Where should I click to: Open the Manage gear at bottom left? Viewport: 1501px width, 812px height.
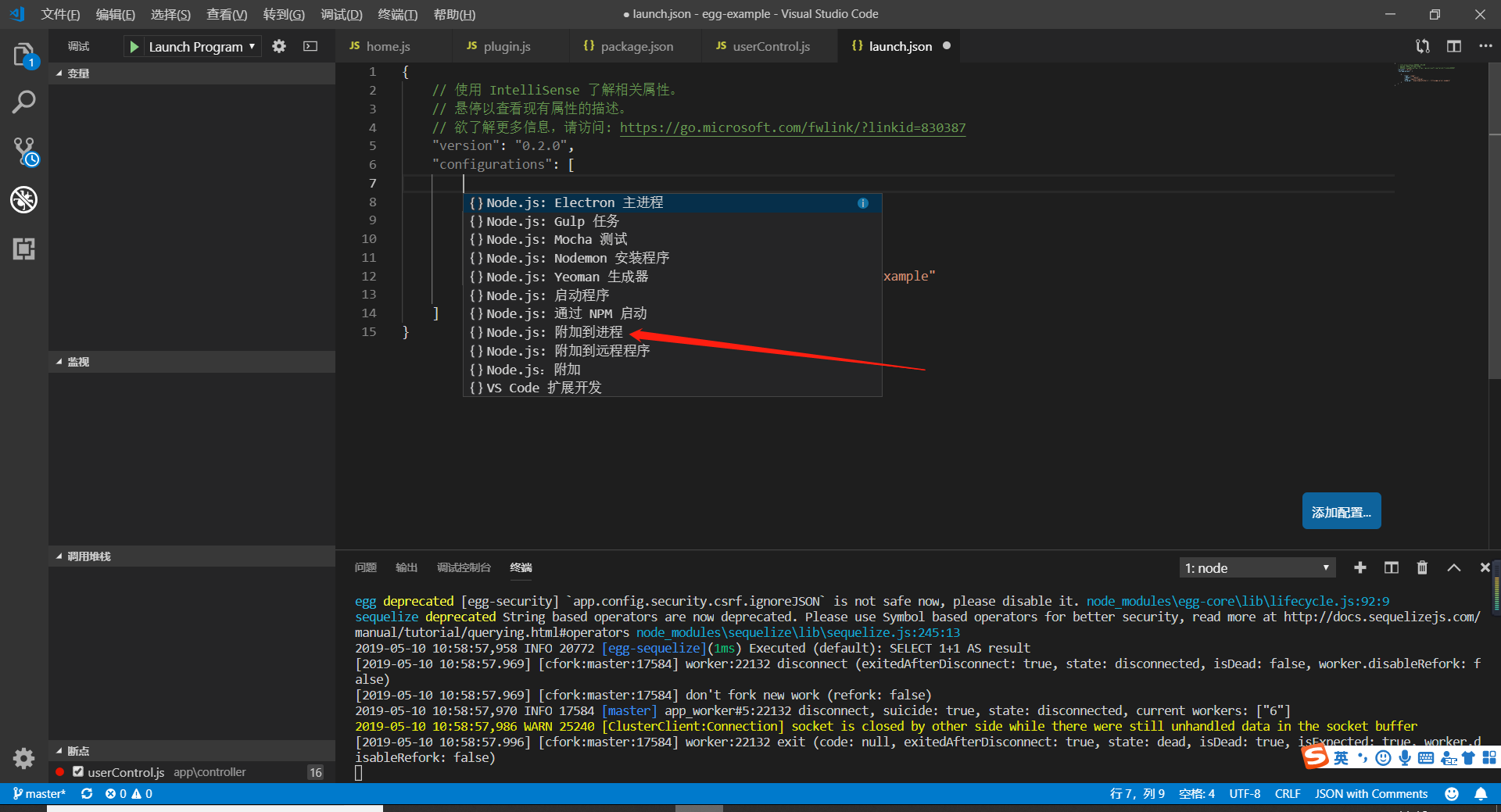[23, 758]
